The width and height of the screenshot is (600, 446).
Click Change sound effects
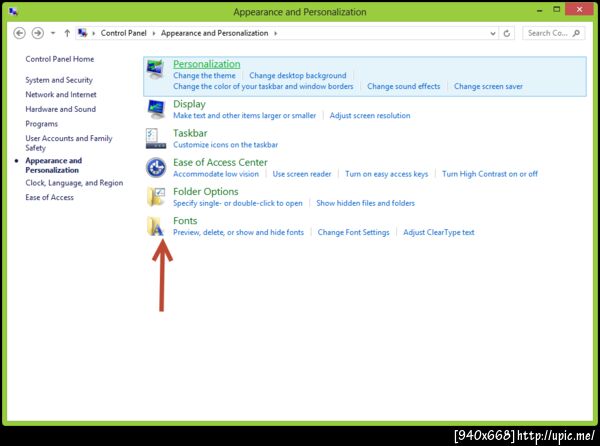(x=404, y=86)
